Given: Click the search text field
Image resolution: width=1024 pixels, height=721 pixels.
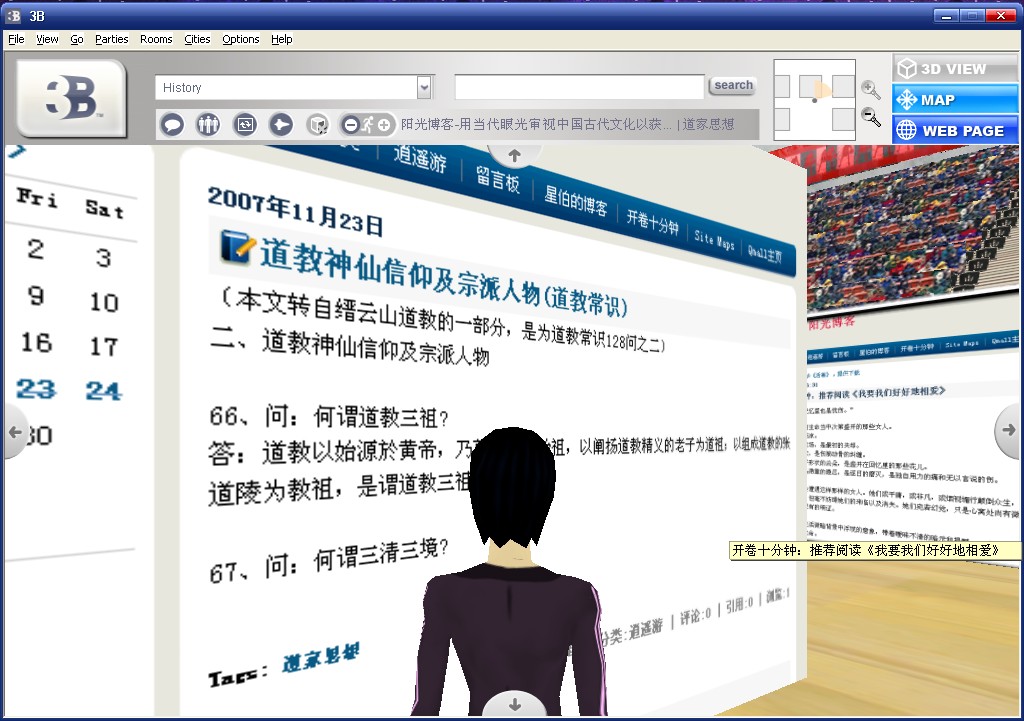Looking at the screenshot, I should (579, 87).
